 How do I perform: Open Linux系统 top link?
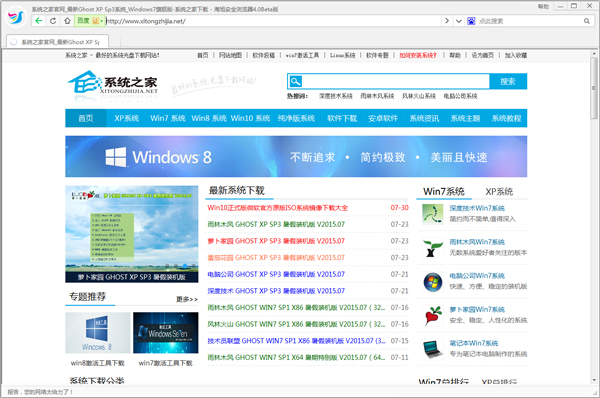click(342, 55)
